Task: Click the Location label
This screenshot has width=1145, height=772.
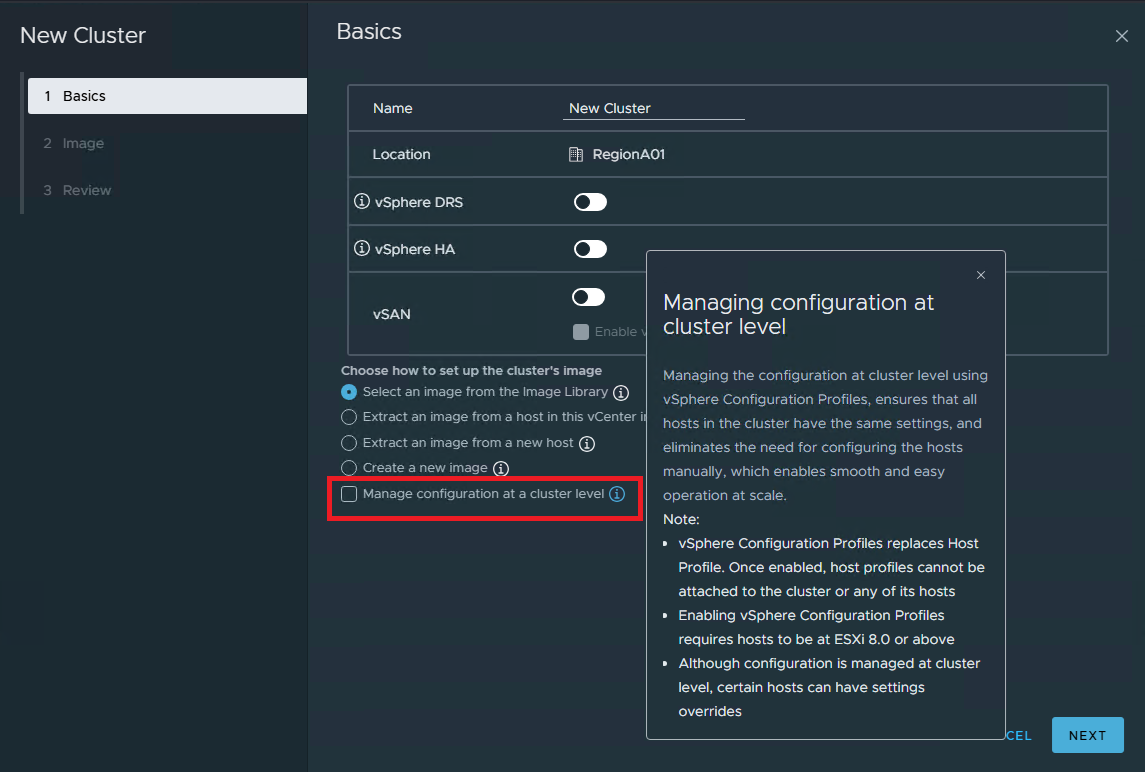Action: [x=402, y=154]
